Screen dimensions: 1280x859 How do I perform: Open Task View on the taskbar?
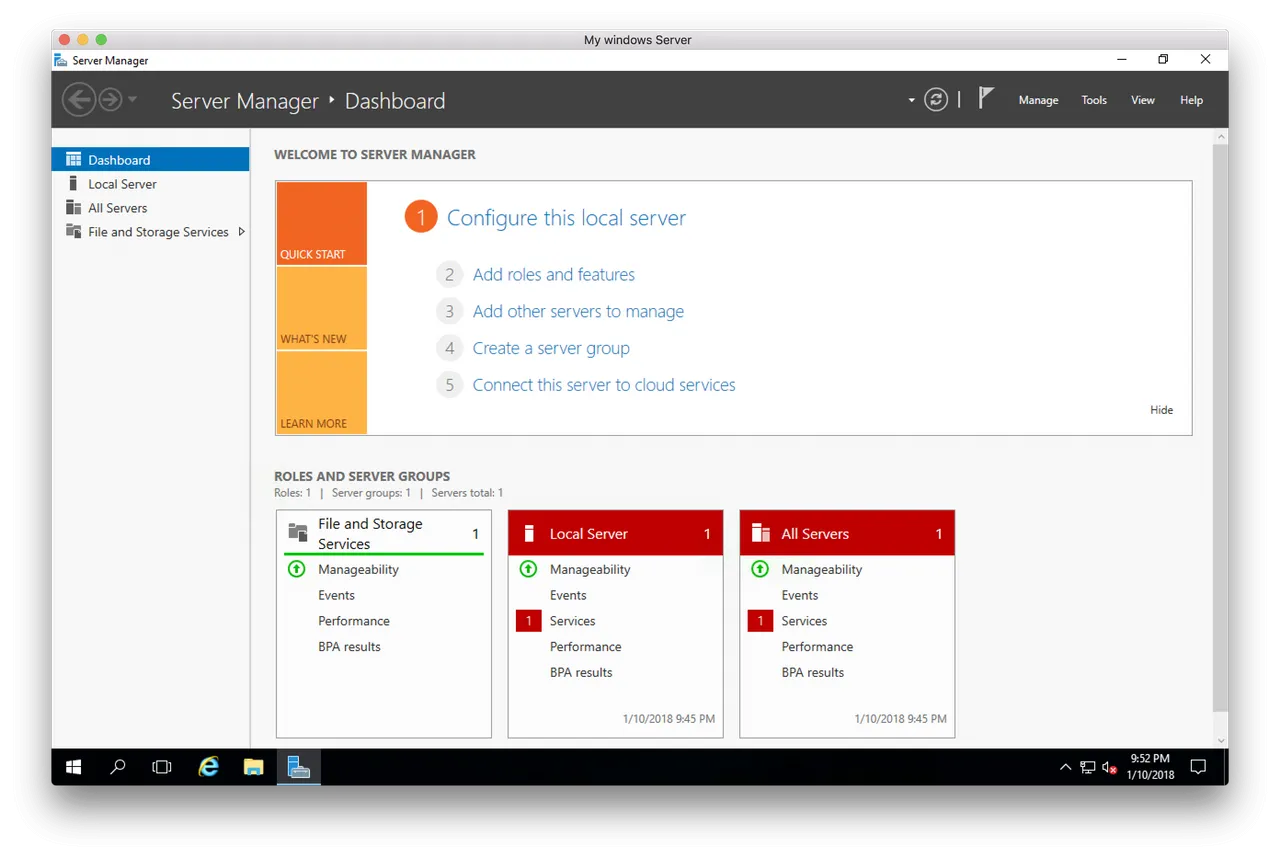pyautogui.click(x=161, y=767)
